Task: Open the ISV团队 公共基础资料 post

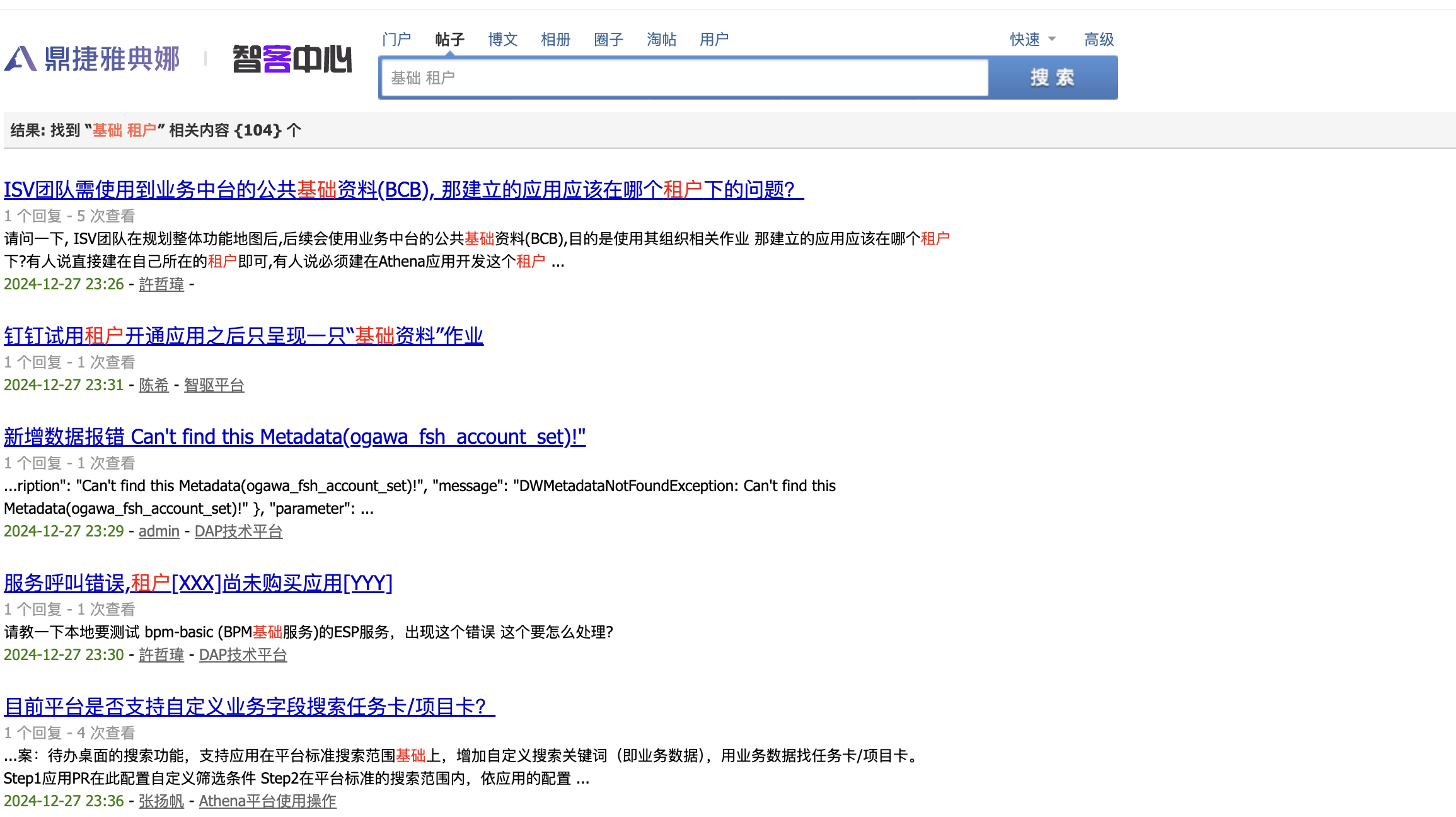Action: pos(403,189)
